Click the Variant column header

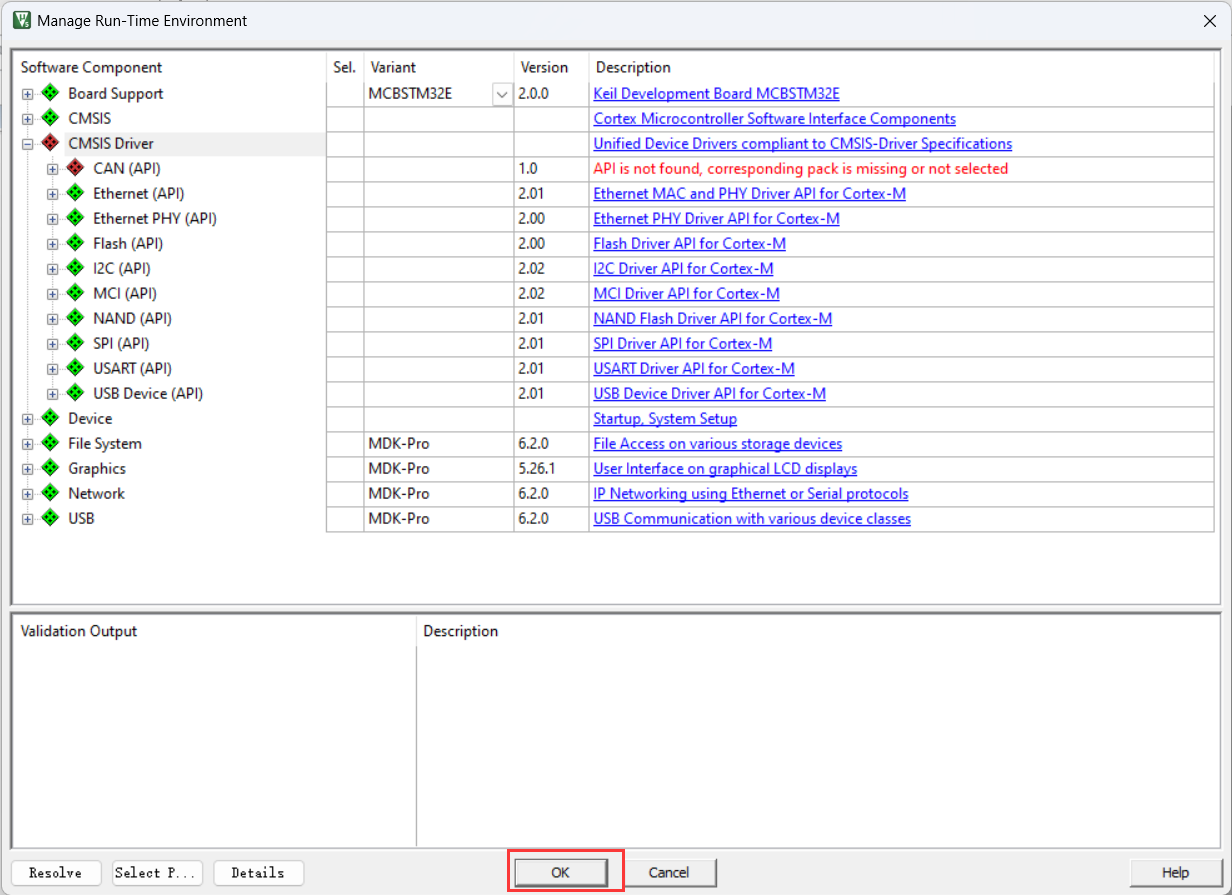393,67
